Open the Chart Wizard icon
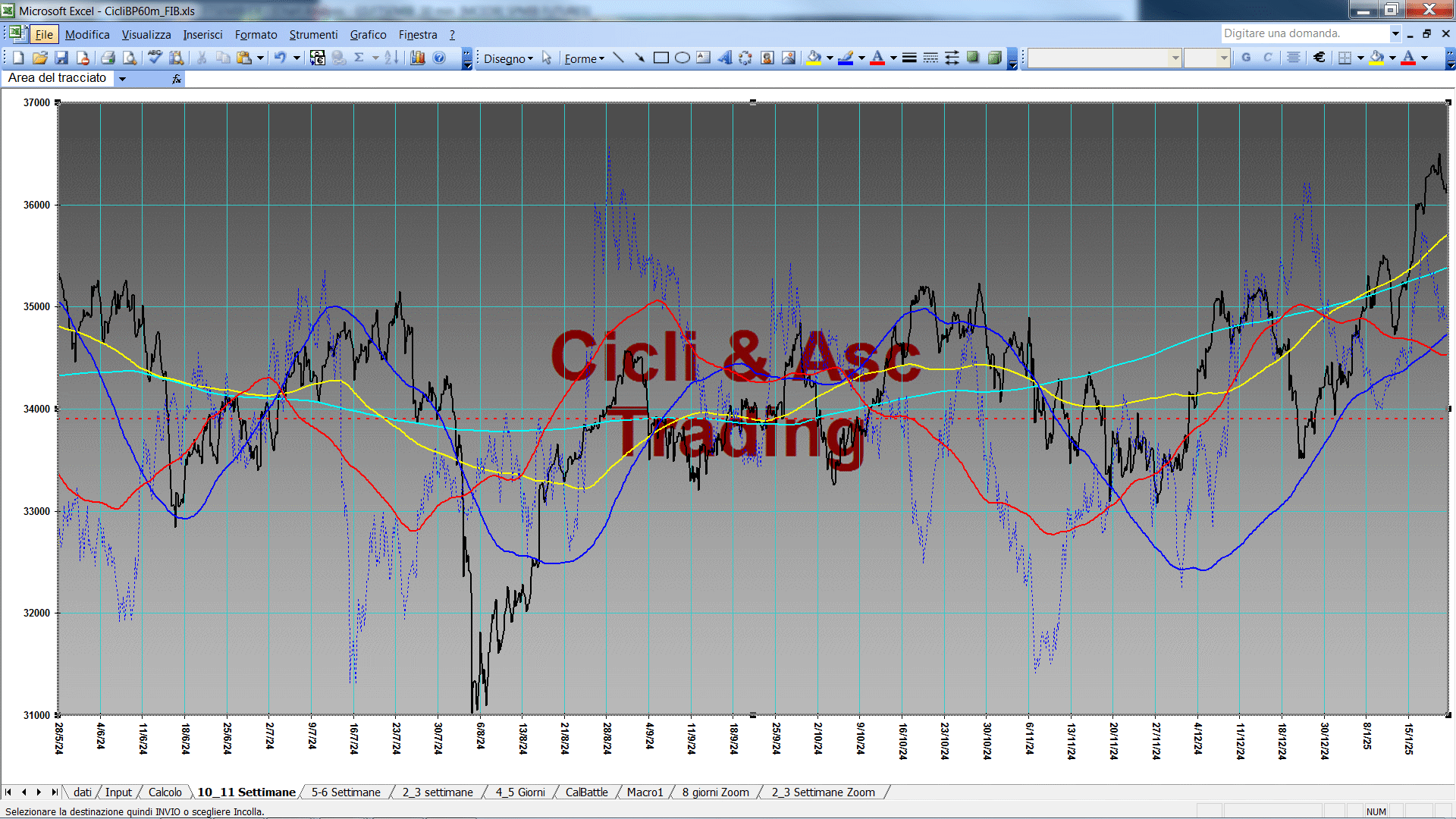1456x819 pixels. 418,58
